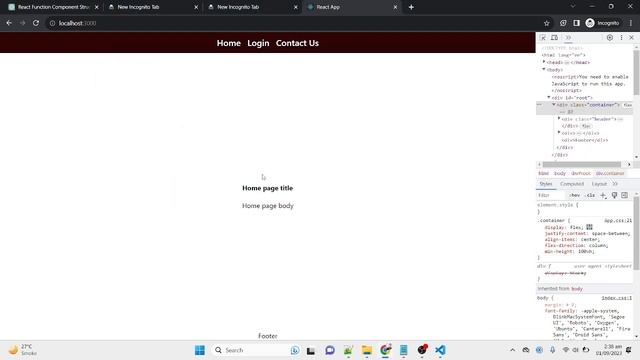The width and height of the screenshot is (640, 360).
Task: Click the justify-content space-between value
Action: coord(610,233)
